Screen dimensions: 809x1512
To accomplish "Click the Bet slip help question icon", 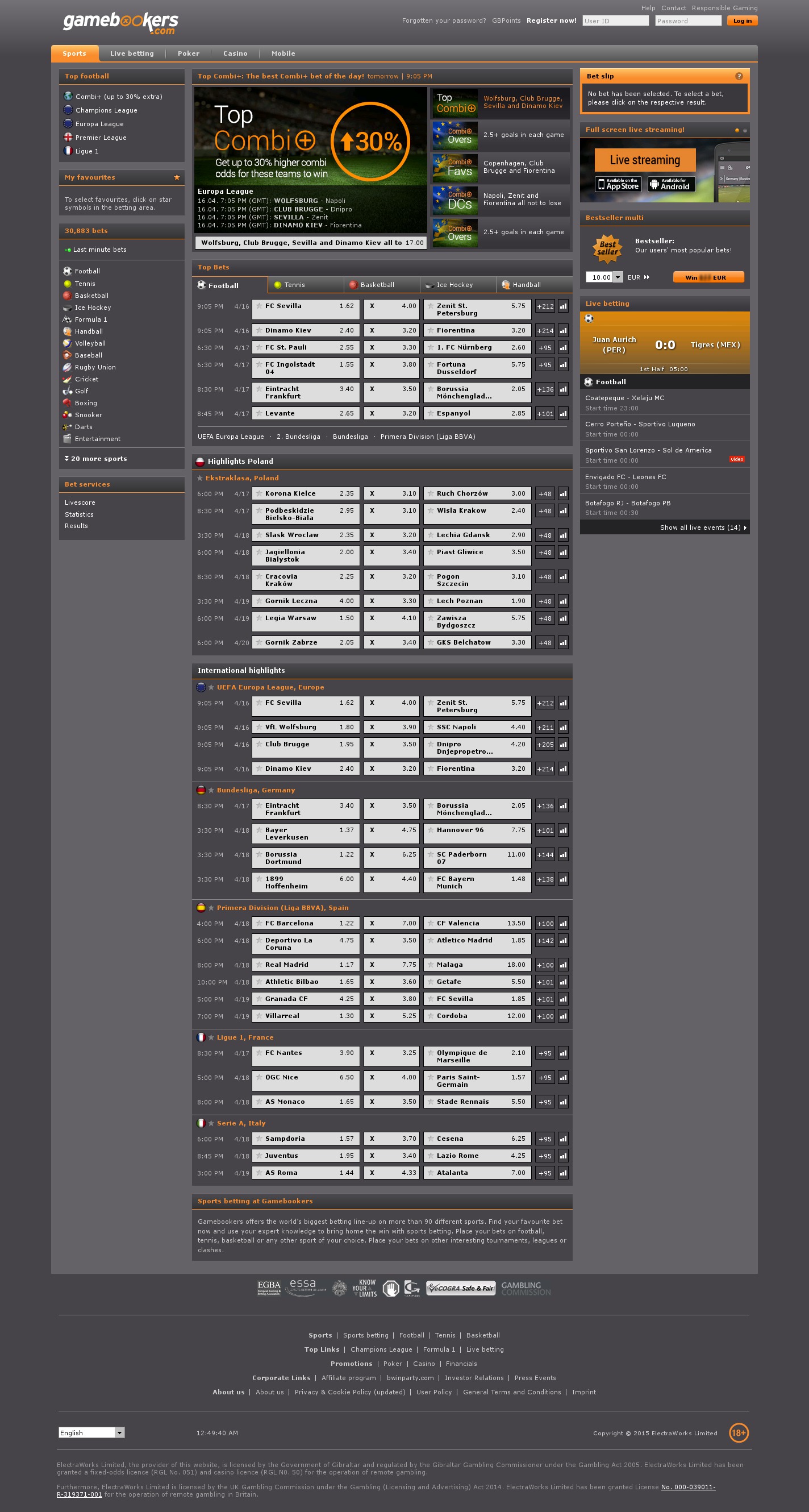I will (x=739, y=76).
